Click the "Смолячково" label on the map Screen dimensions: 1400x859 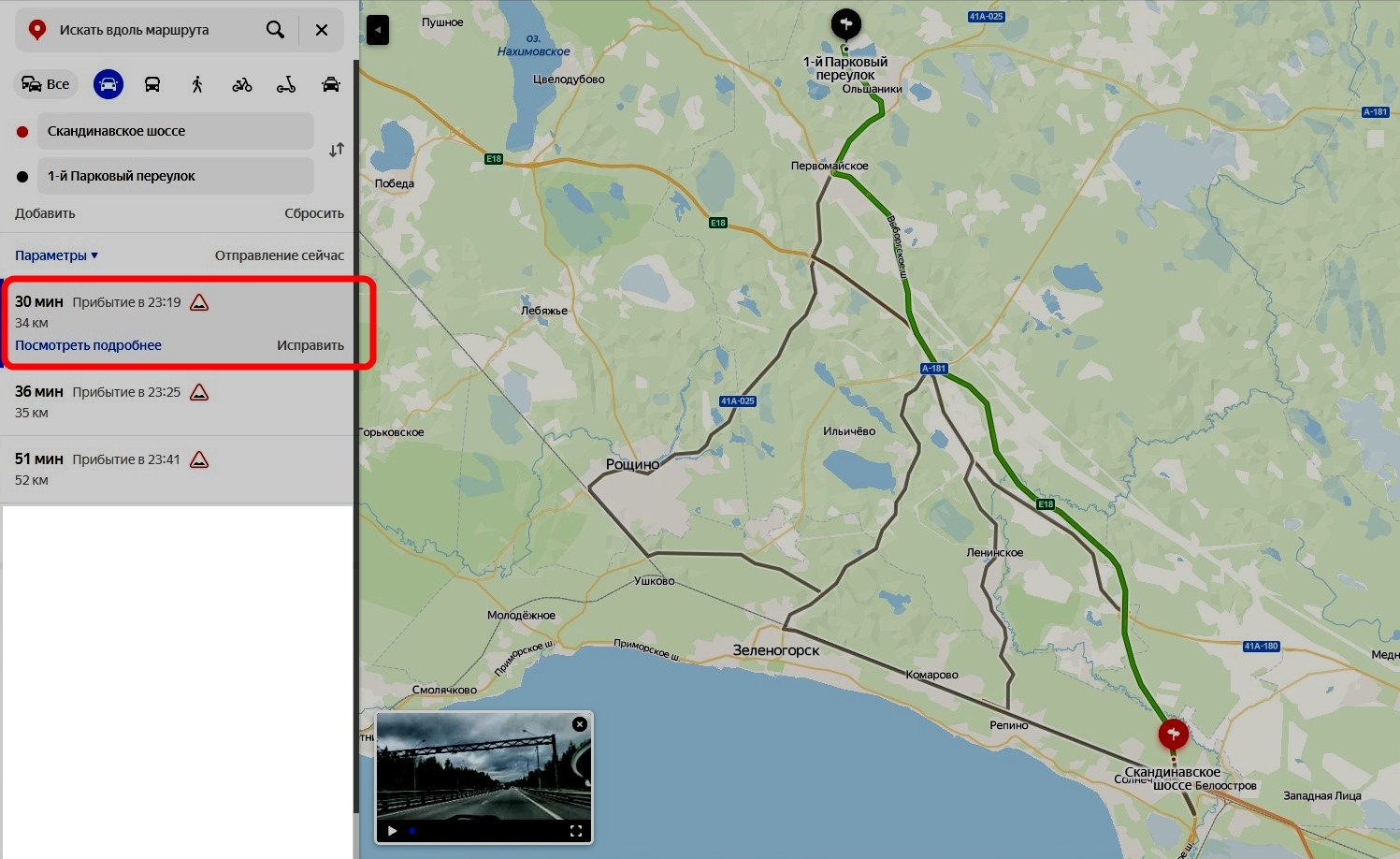tap(444, 691)
